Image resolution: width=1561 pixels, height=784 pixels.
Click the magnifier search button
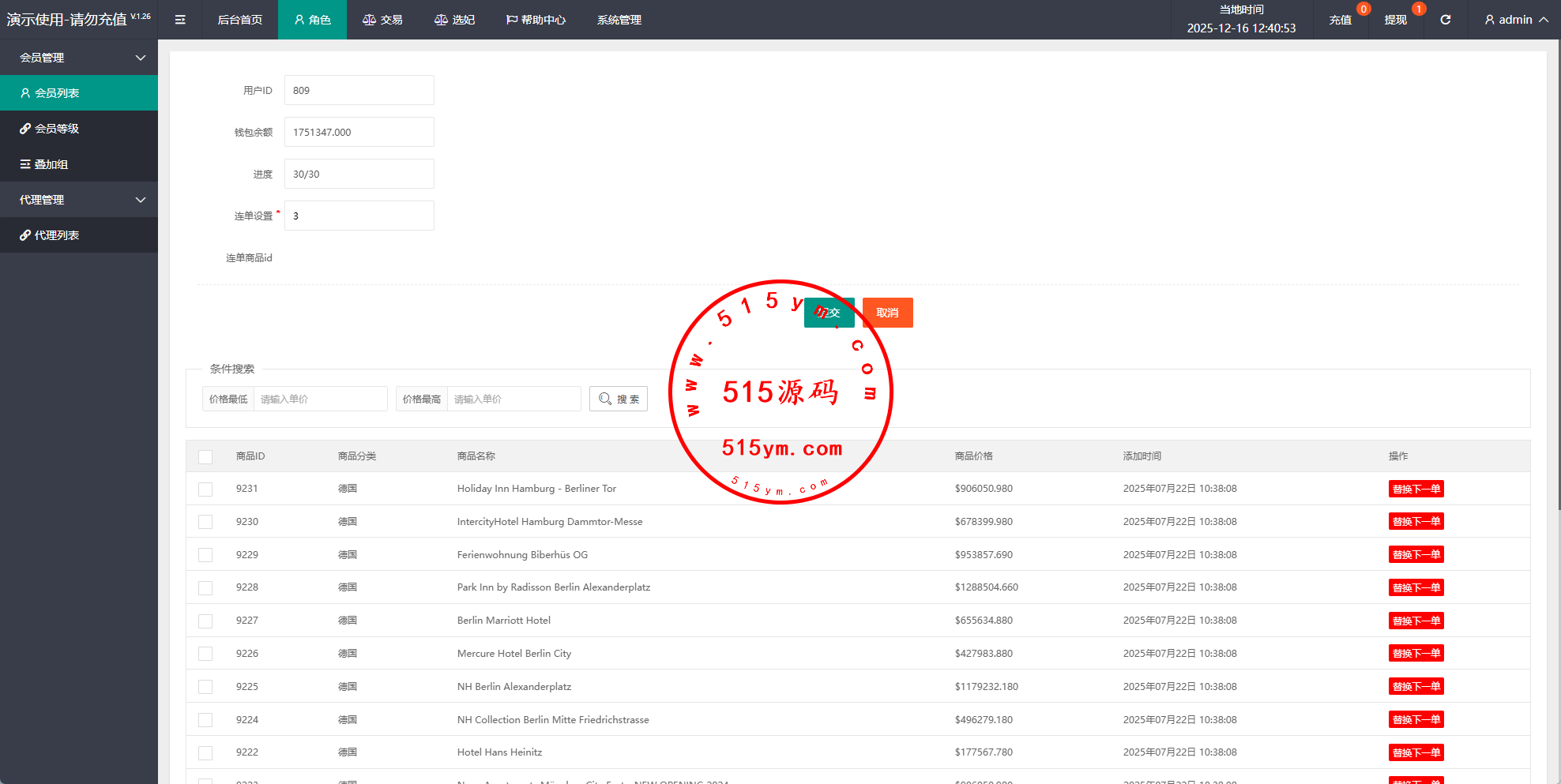(x=618, y=399)
